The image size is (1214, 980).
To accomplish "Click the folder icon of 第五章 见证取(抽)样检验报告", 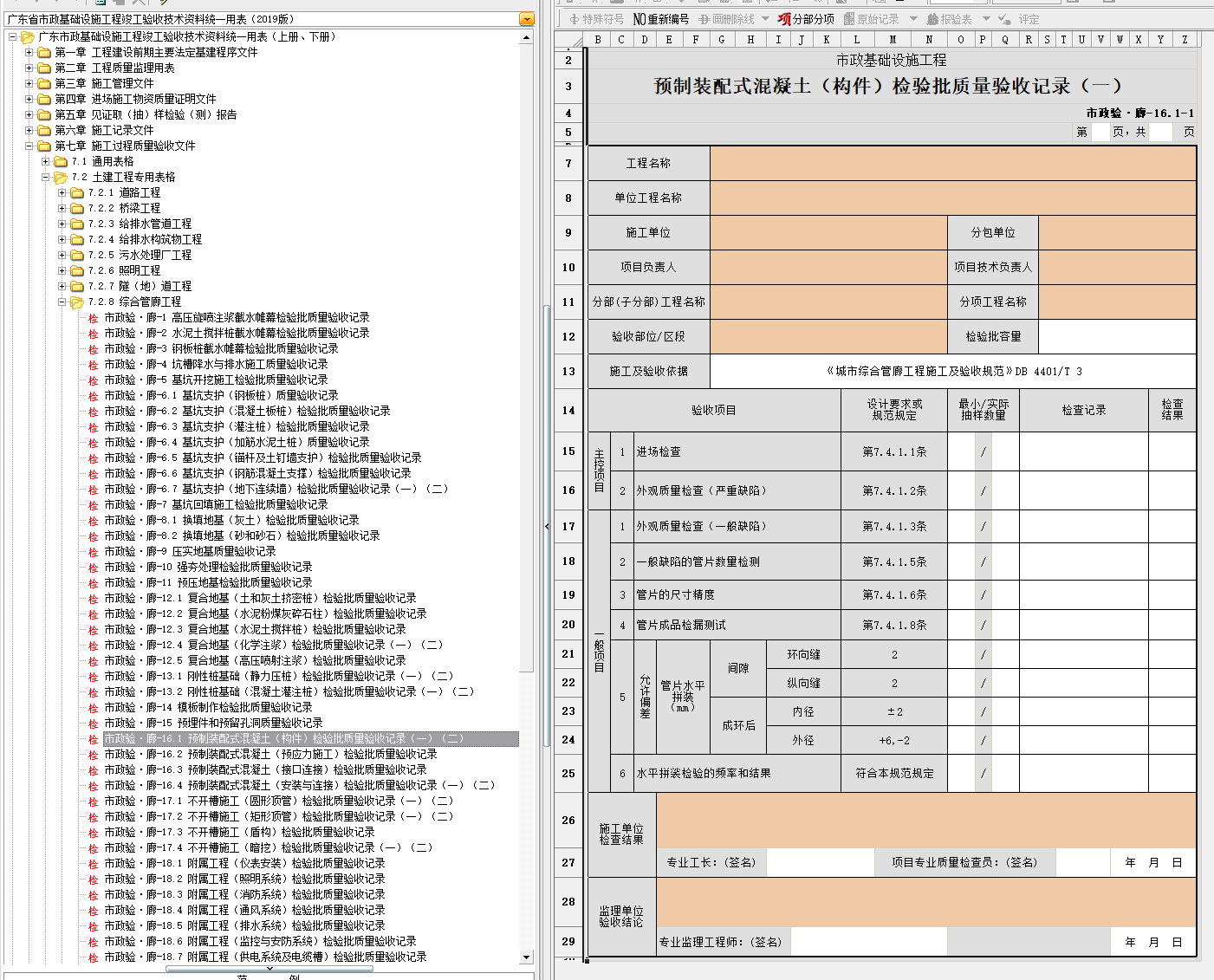I will pos(44,114).
